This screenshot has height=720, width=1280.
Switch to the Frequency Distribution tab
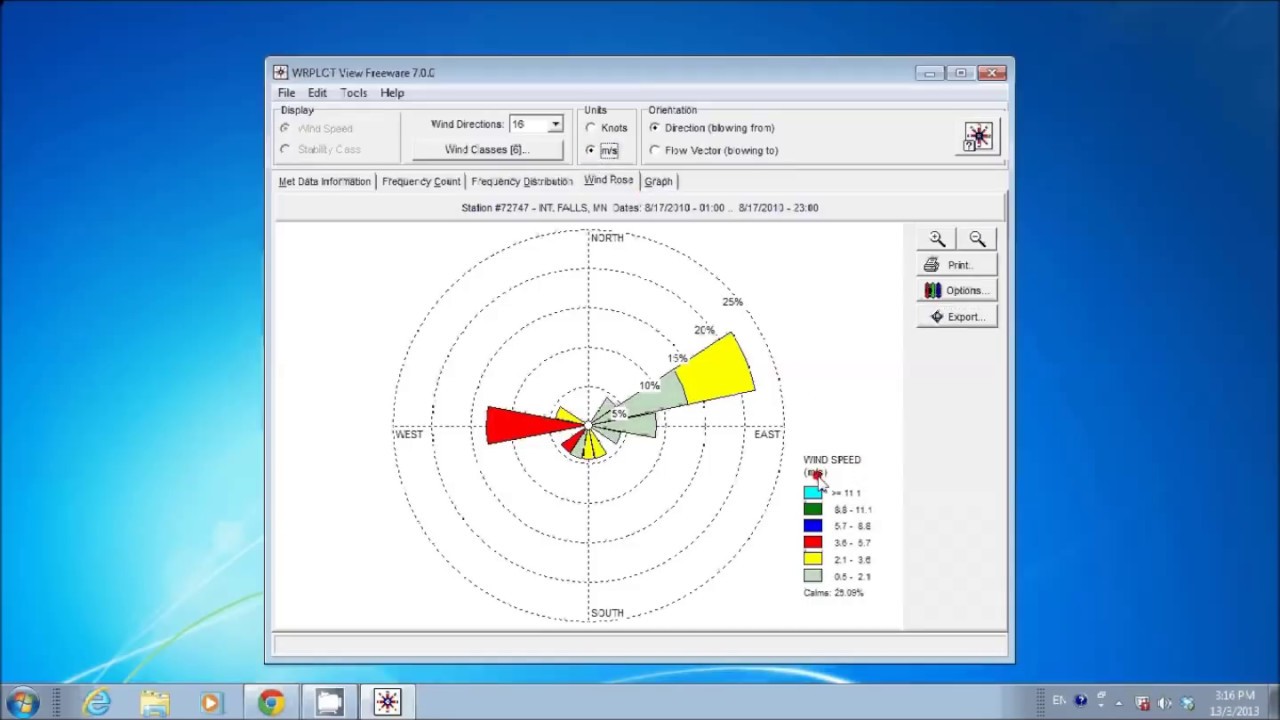pos(522,182)
